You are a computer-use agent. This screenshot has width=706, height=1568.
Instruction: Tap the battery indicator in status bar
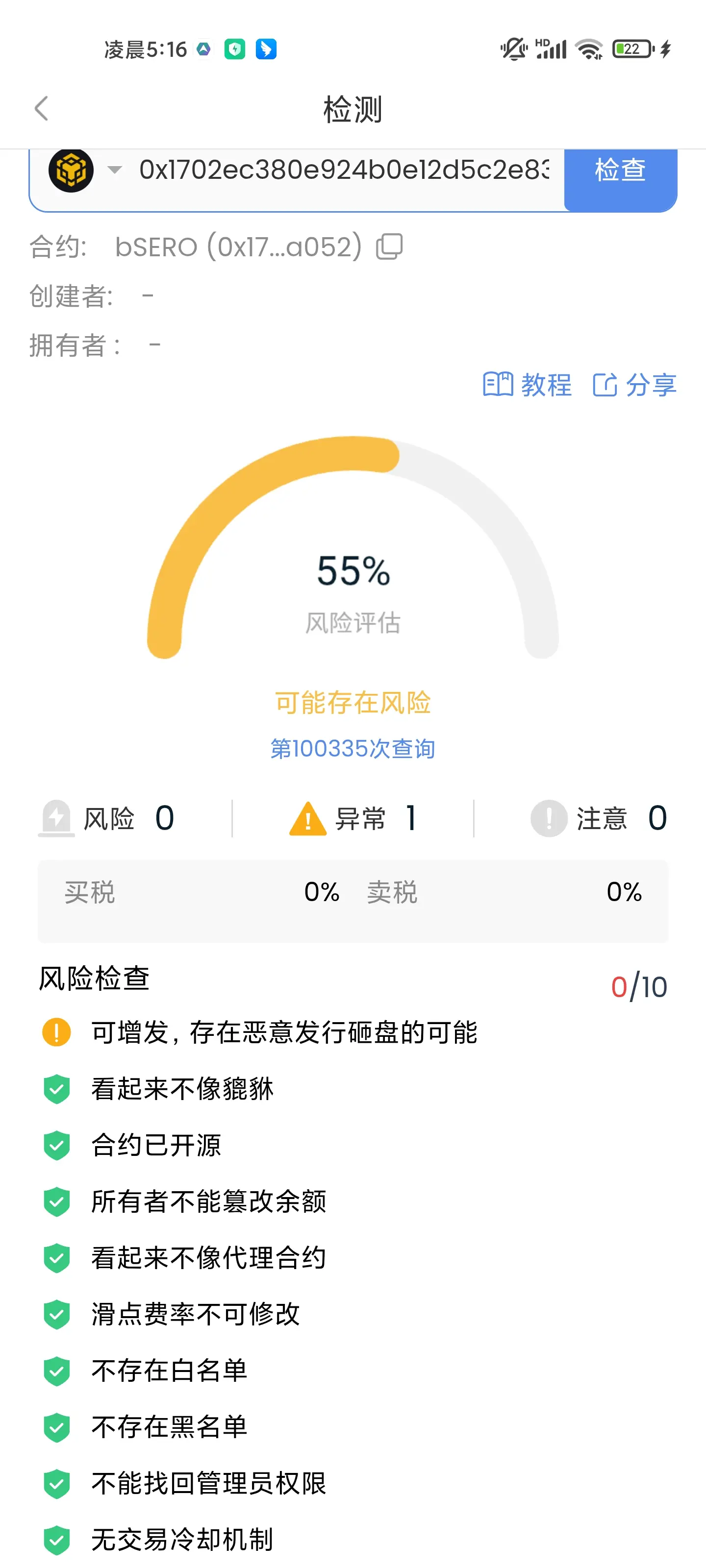point(633,49)
